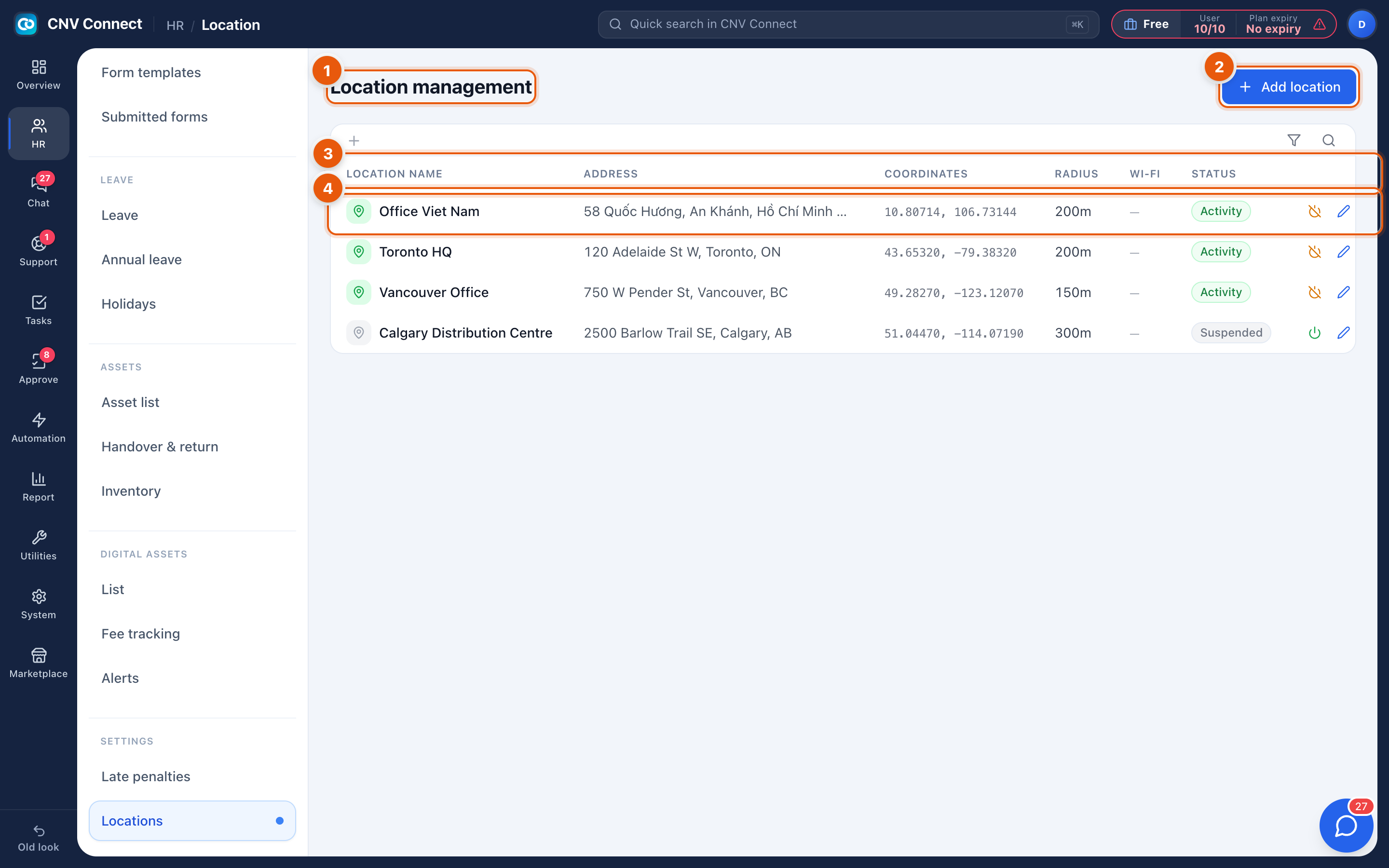1389x868 pixels.
Task: Open the Marketplace store icon
Action: [39, 663]
